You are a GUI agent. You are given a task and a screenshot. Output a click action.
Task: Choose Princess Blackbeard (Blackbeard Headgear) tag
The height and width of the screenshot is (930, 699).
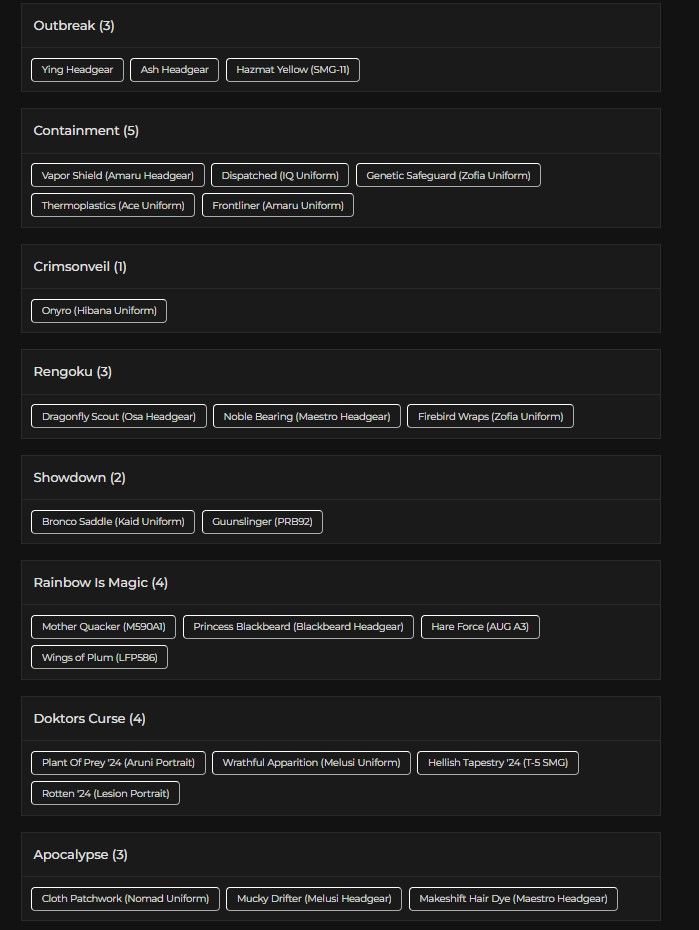(x=298, y=627)
